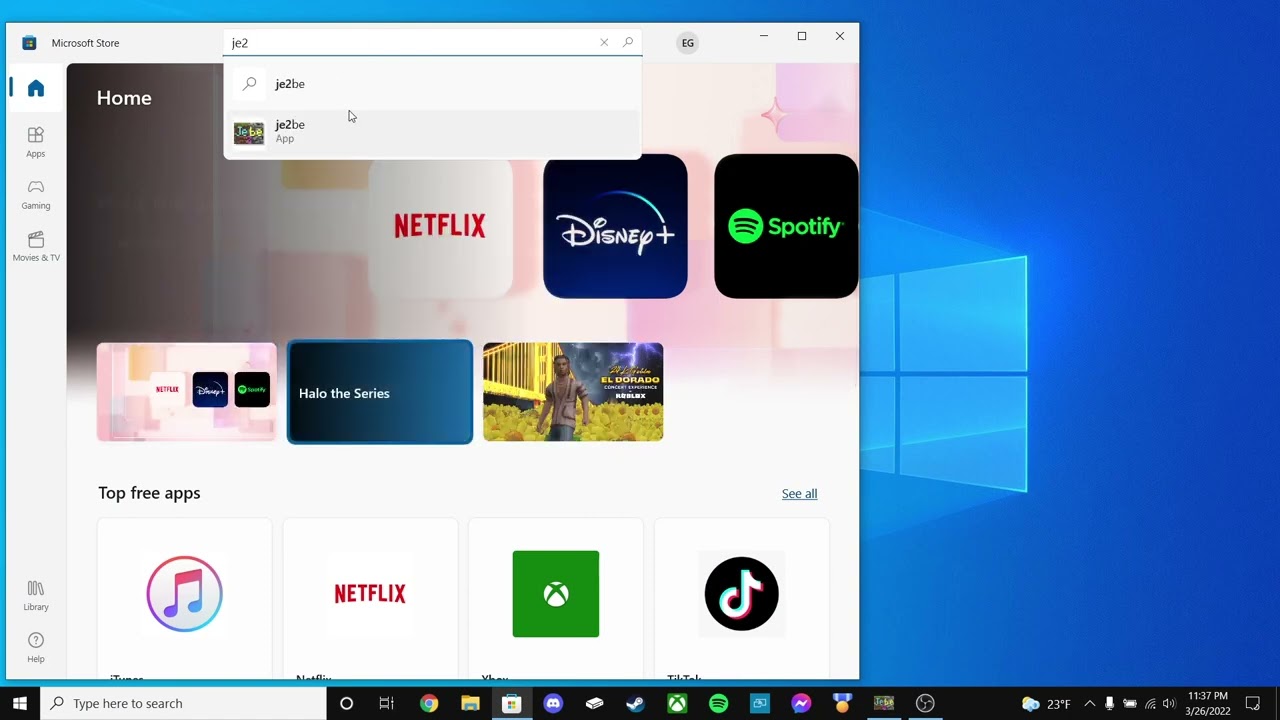Select the streaming apps carousel card

pos(187,392)
